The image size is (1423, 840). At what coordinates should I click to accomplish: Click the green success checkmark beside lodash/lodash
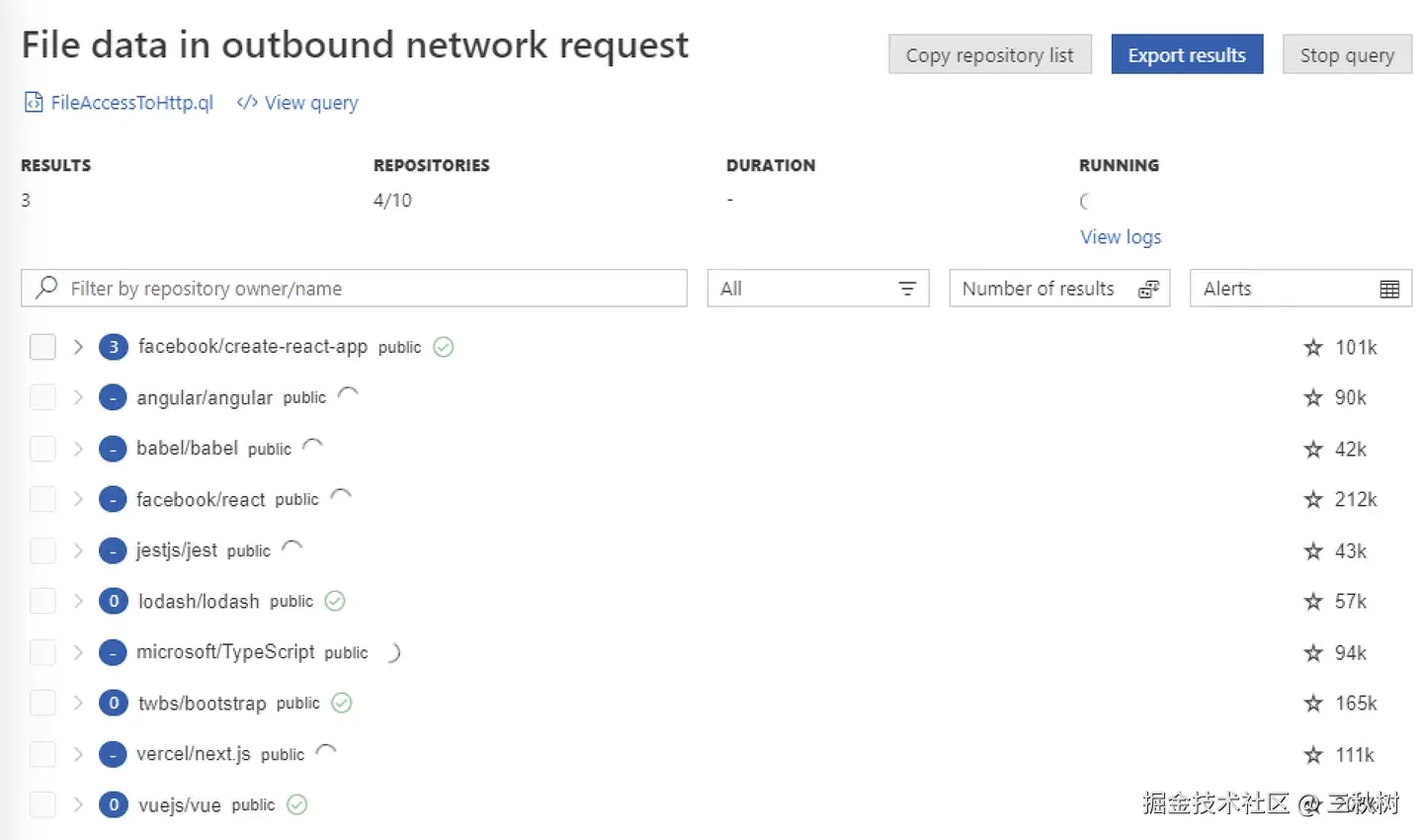tap(335, 601)
